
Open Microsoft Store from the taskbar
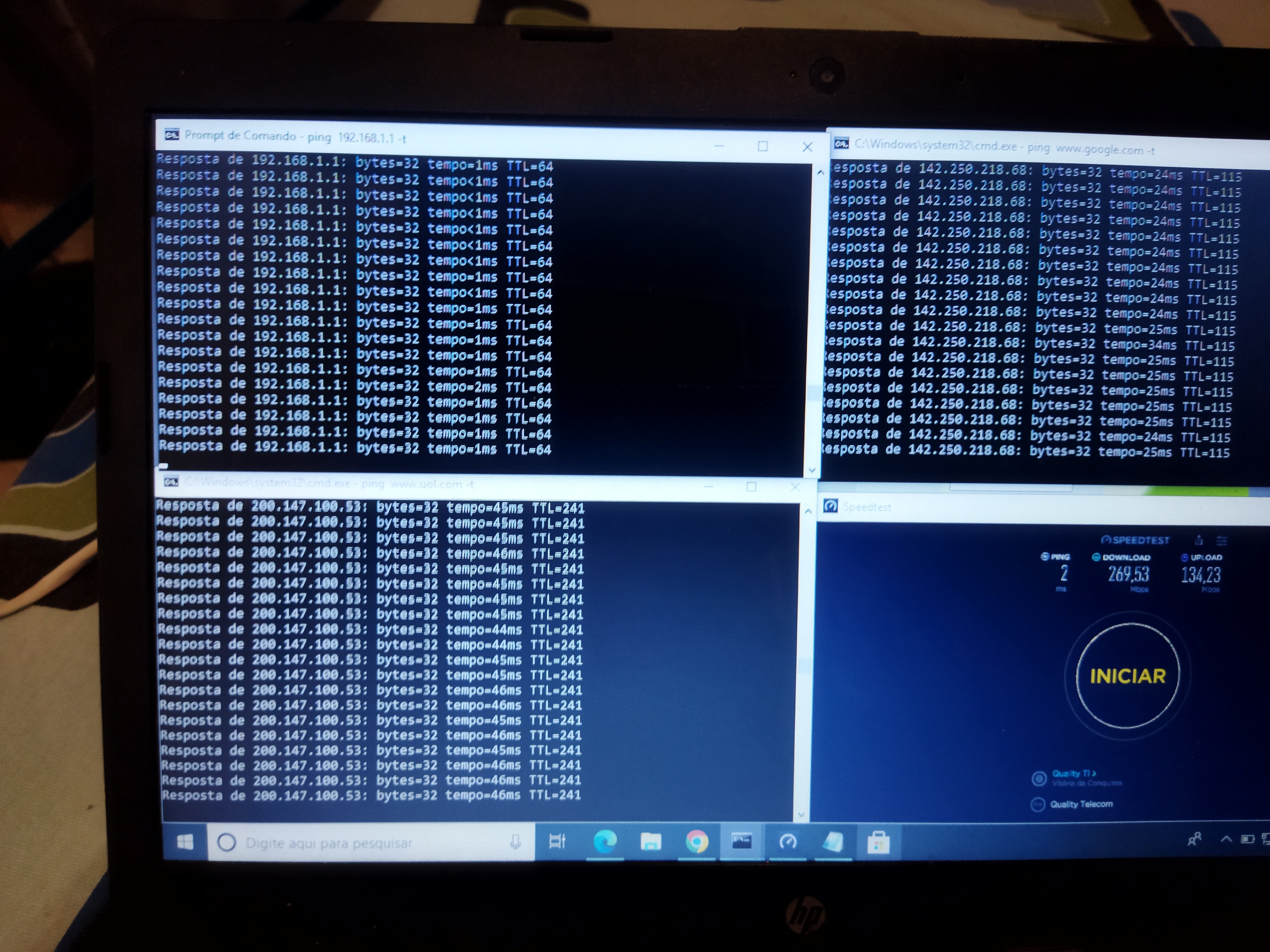tap(878, 843)
